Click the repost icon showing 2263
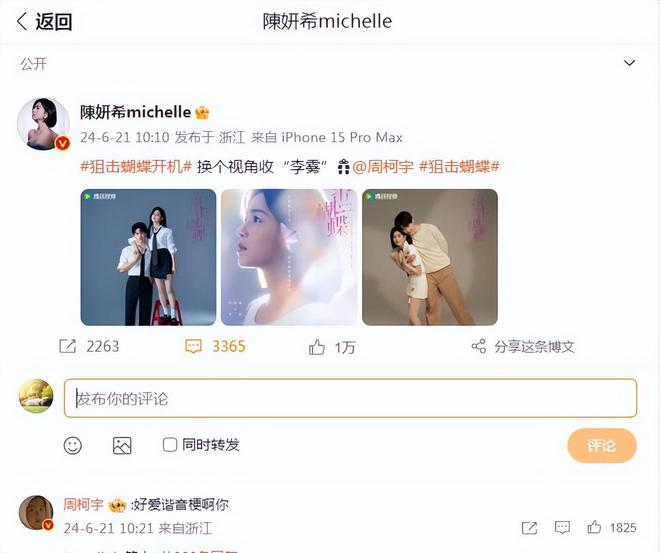 68,346
